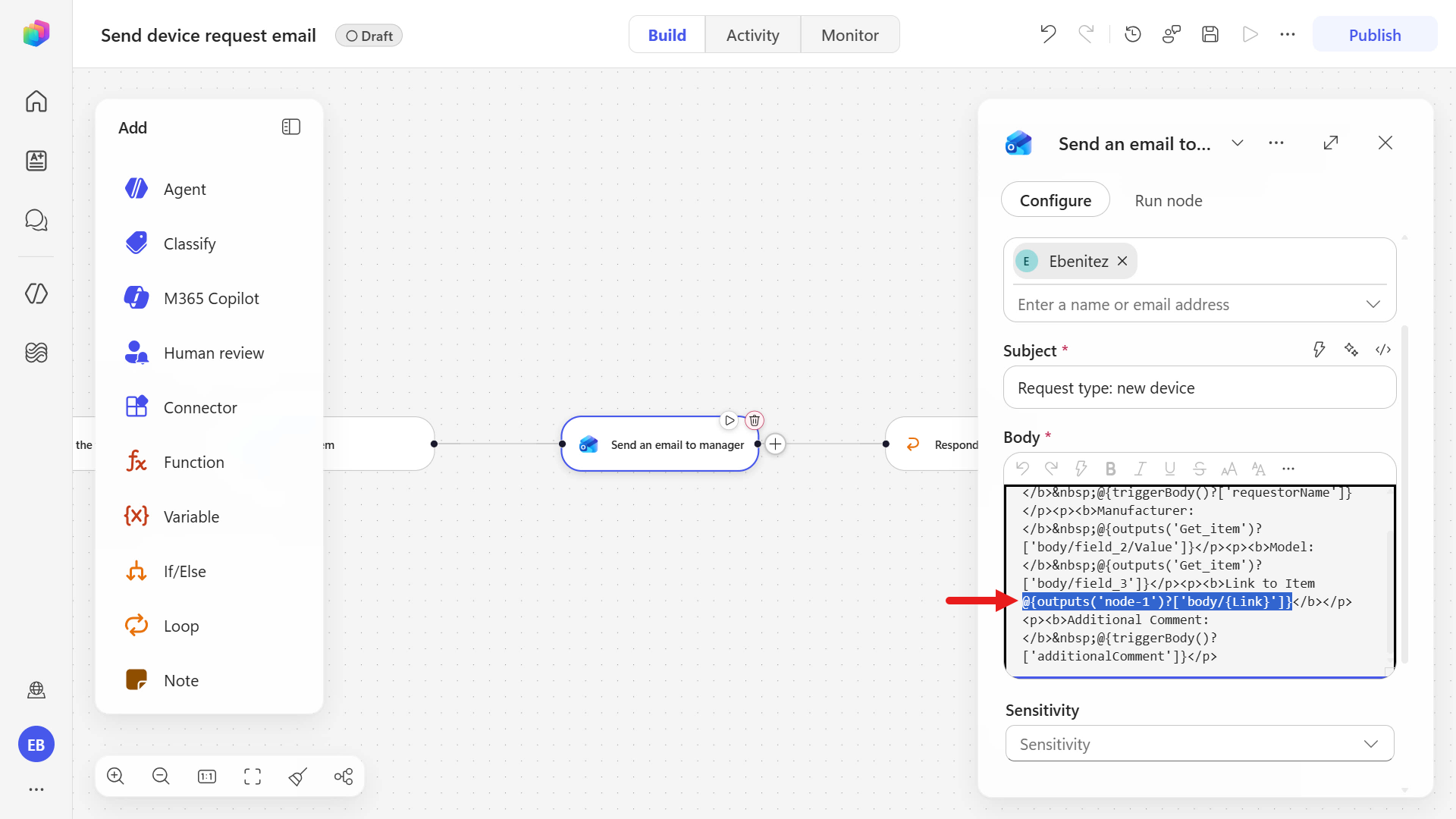The width and height of the screenshot is (1456, 819).
Task: Expand the Send an email title chevron
Action: 1238,143
